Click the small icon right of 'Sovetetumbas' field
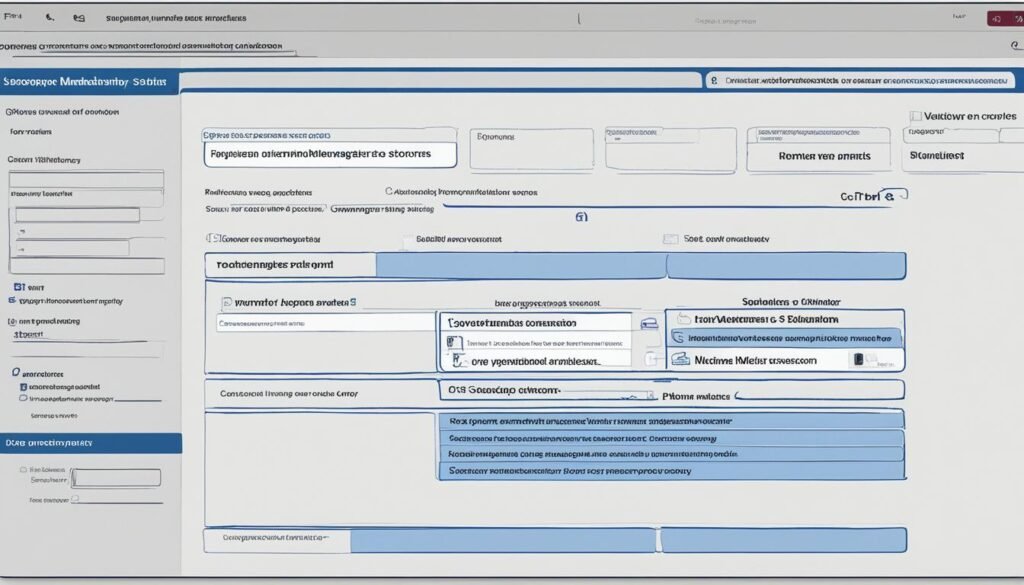Screen dimensions: 1024x585 [648, 324]
